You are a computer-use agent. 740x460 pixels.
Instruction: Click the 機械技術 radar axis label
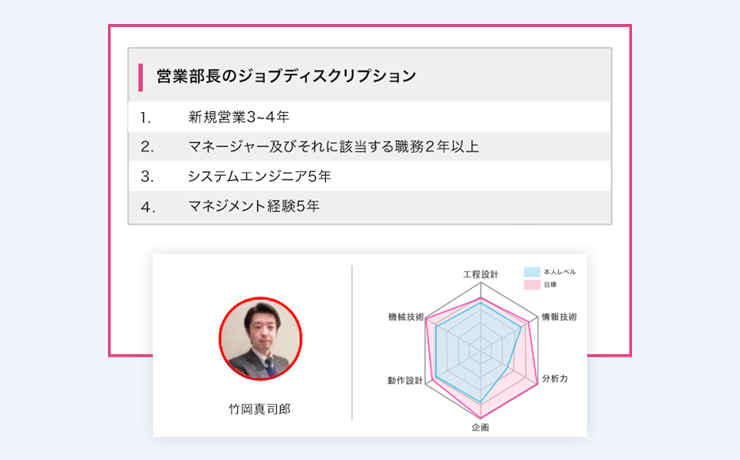pos(406,317)
